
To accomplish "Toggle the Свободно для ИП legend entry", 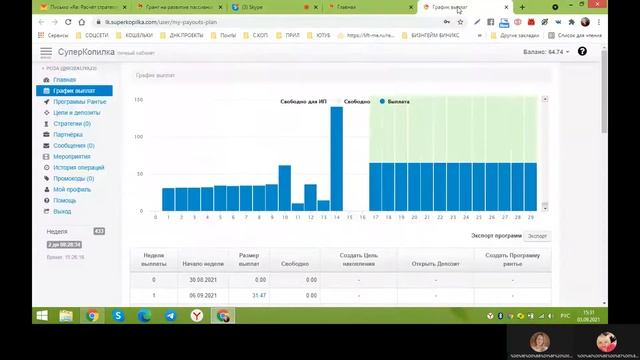I will [303, 102].
